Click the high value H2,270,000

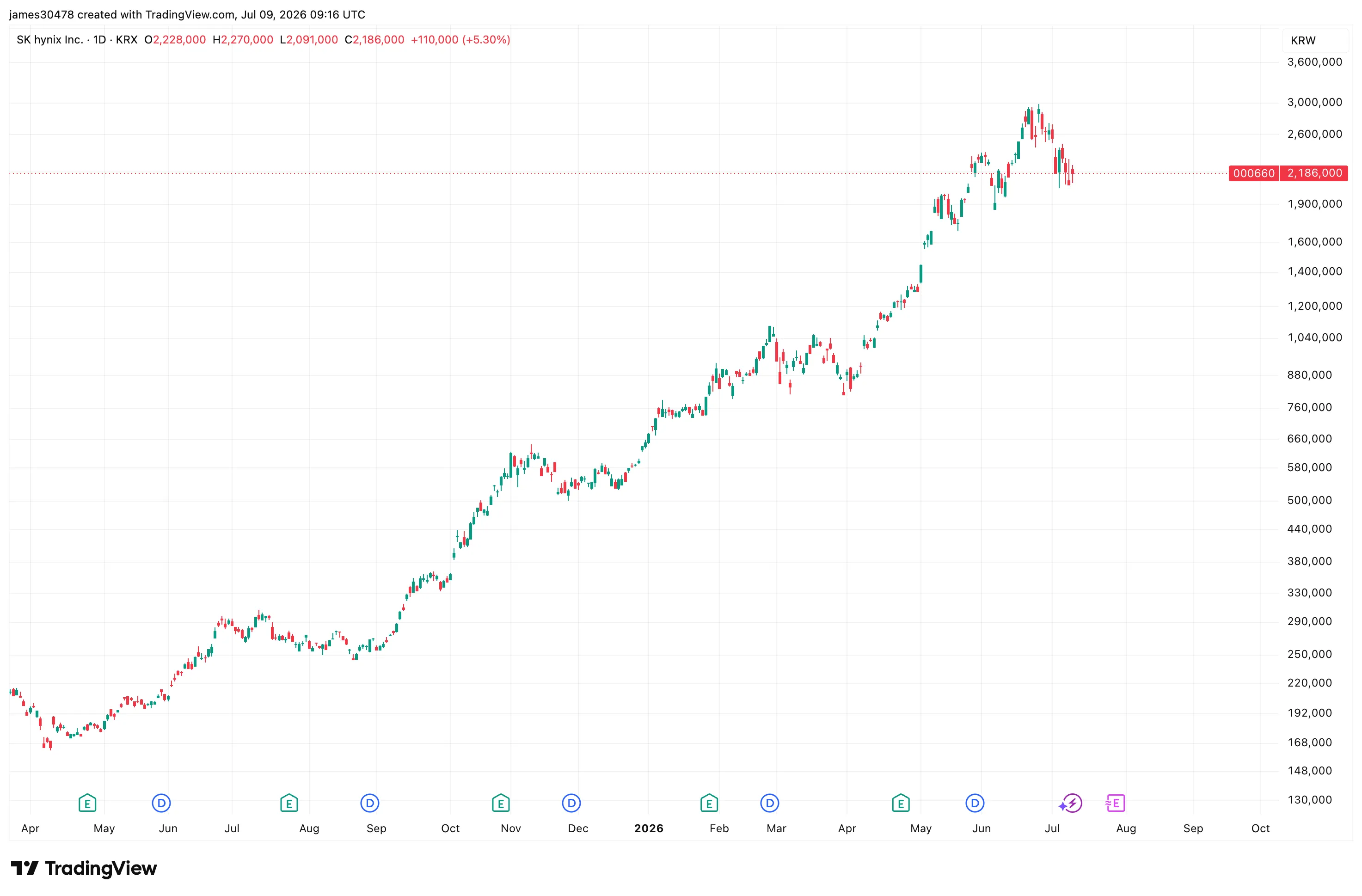pyautogui.click(x=243, y=39)
